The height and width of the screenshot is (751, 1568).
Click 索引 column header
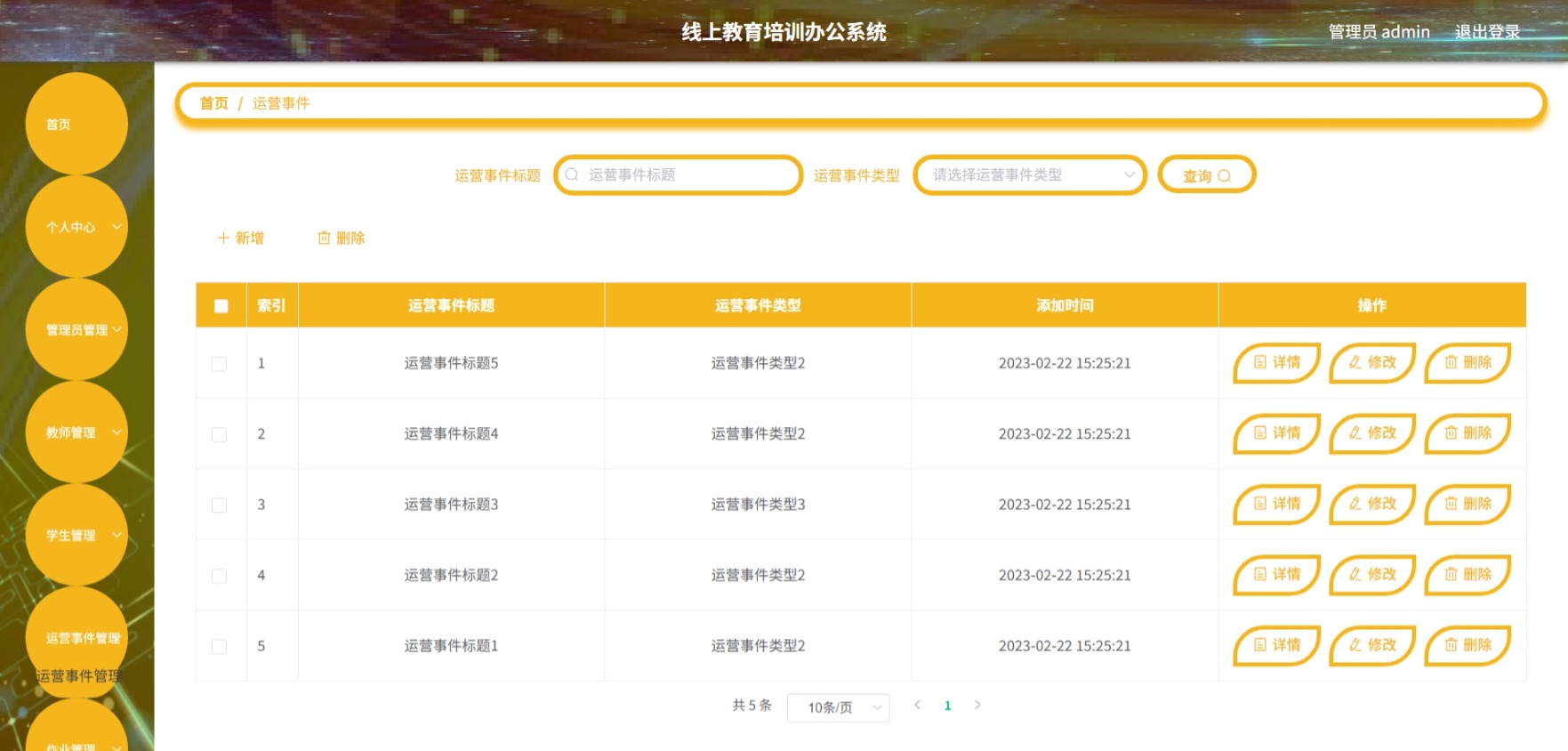pyautogui.click(x=271, y=306)
